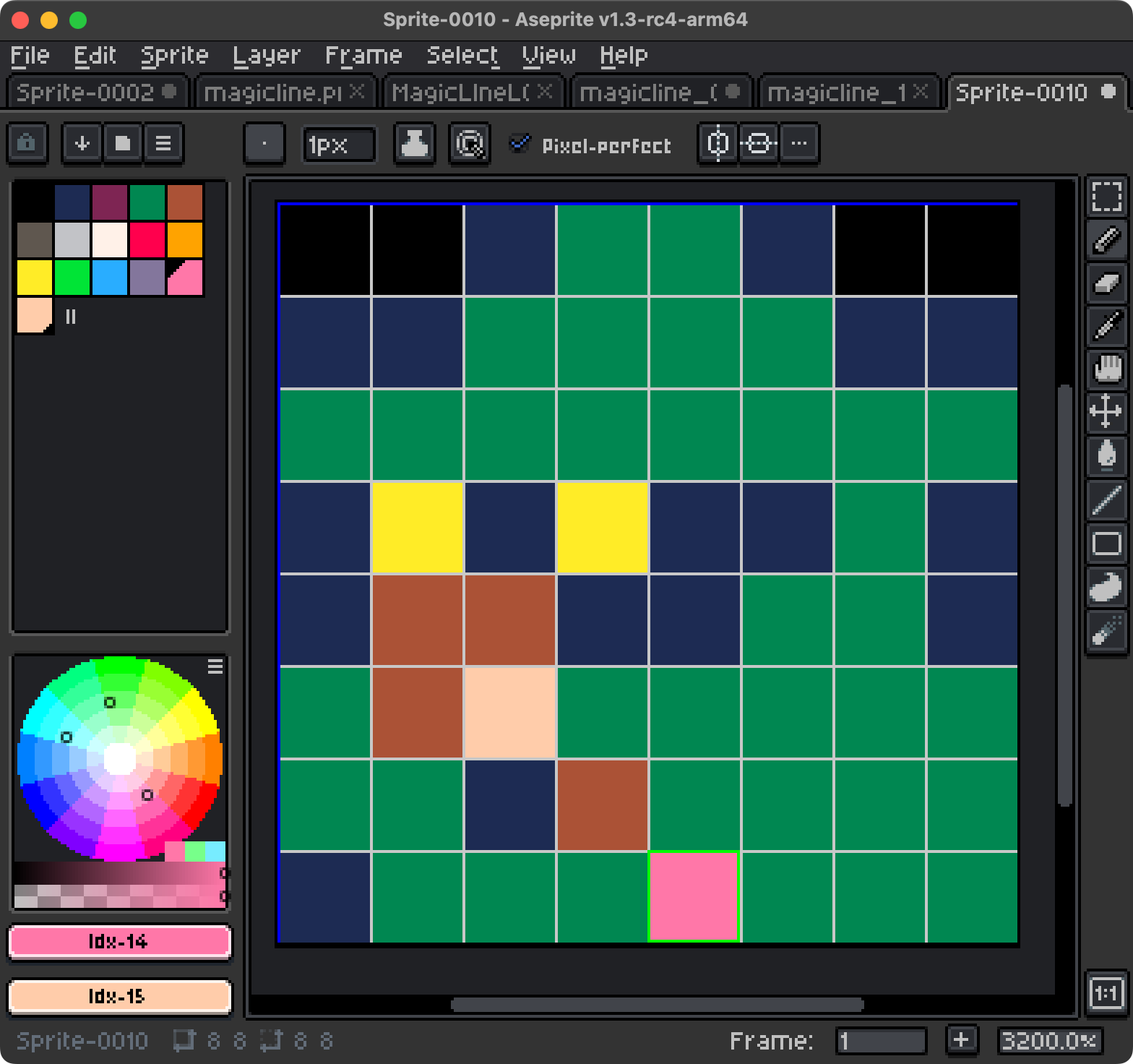Screen dimensions: 1133x1064
Task: Open the color wheel options menu
Action: [x=215, y=666]
